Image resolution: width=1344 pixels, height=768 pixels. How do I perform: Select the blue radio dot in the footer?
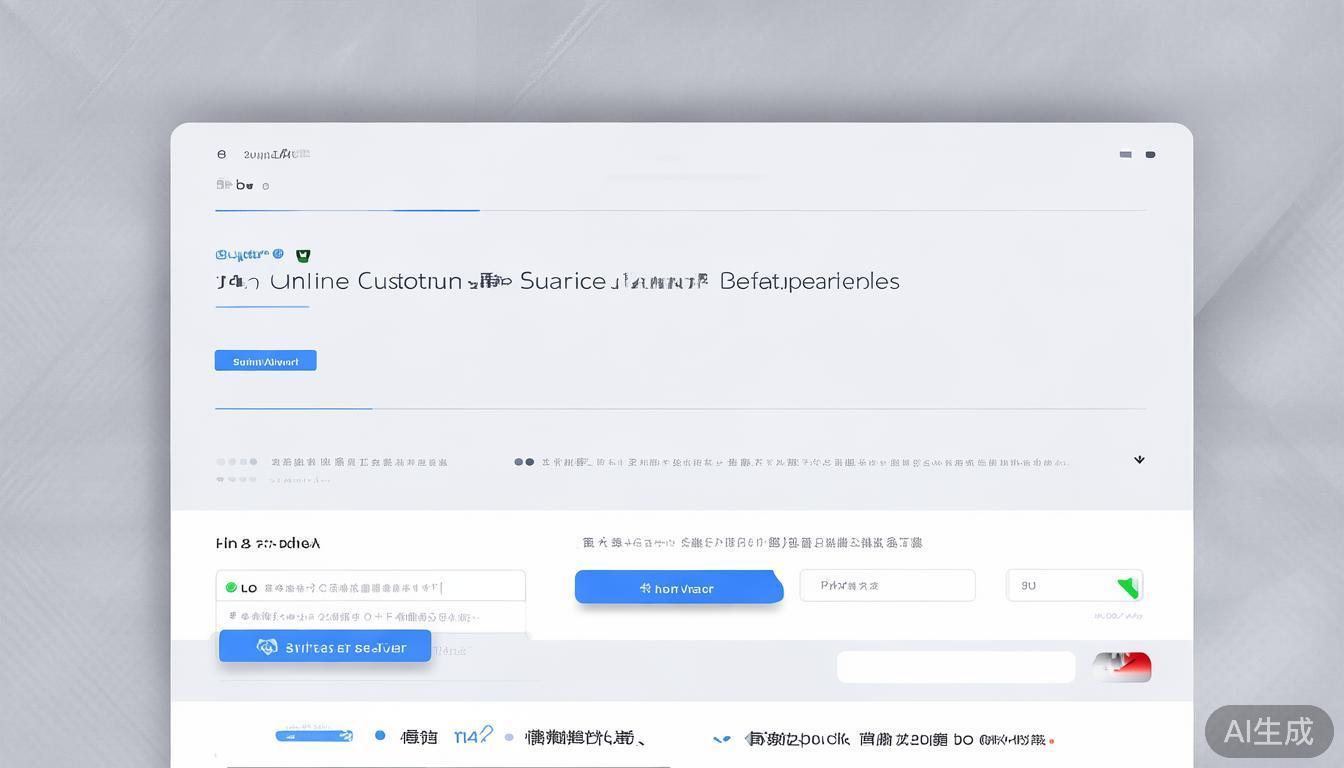(380, 735)
